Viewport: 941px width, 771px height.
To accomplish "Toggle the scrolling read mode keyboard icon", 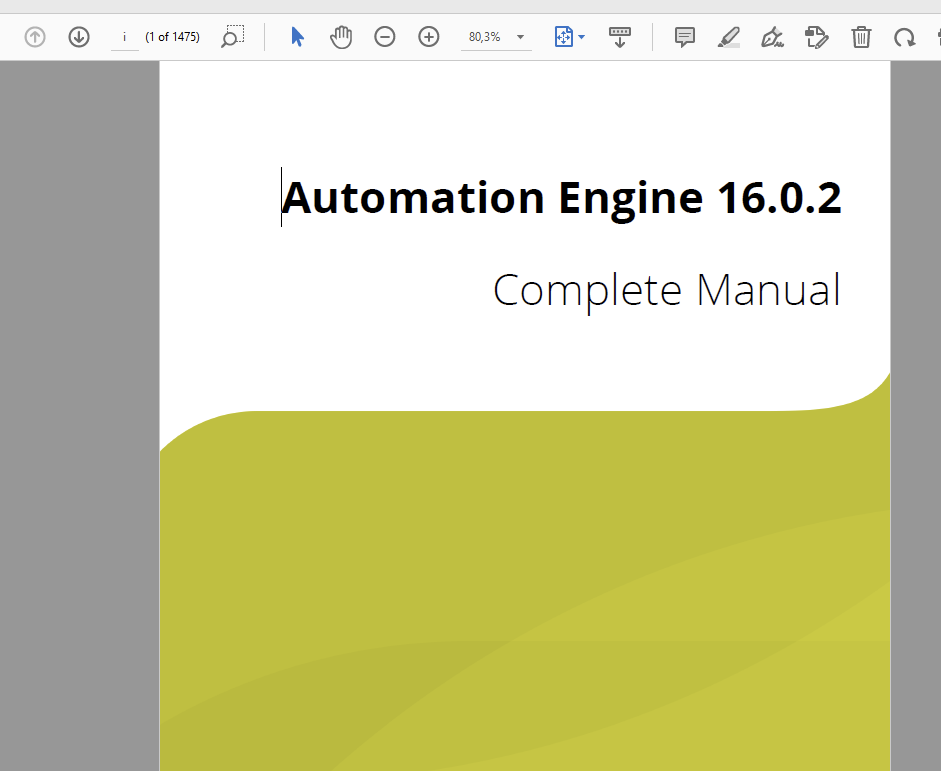I will point(620,37).
